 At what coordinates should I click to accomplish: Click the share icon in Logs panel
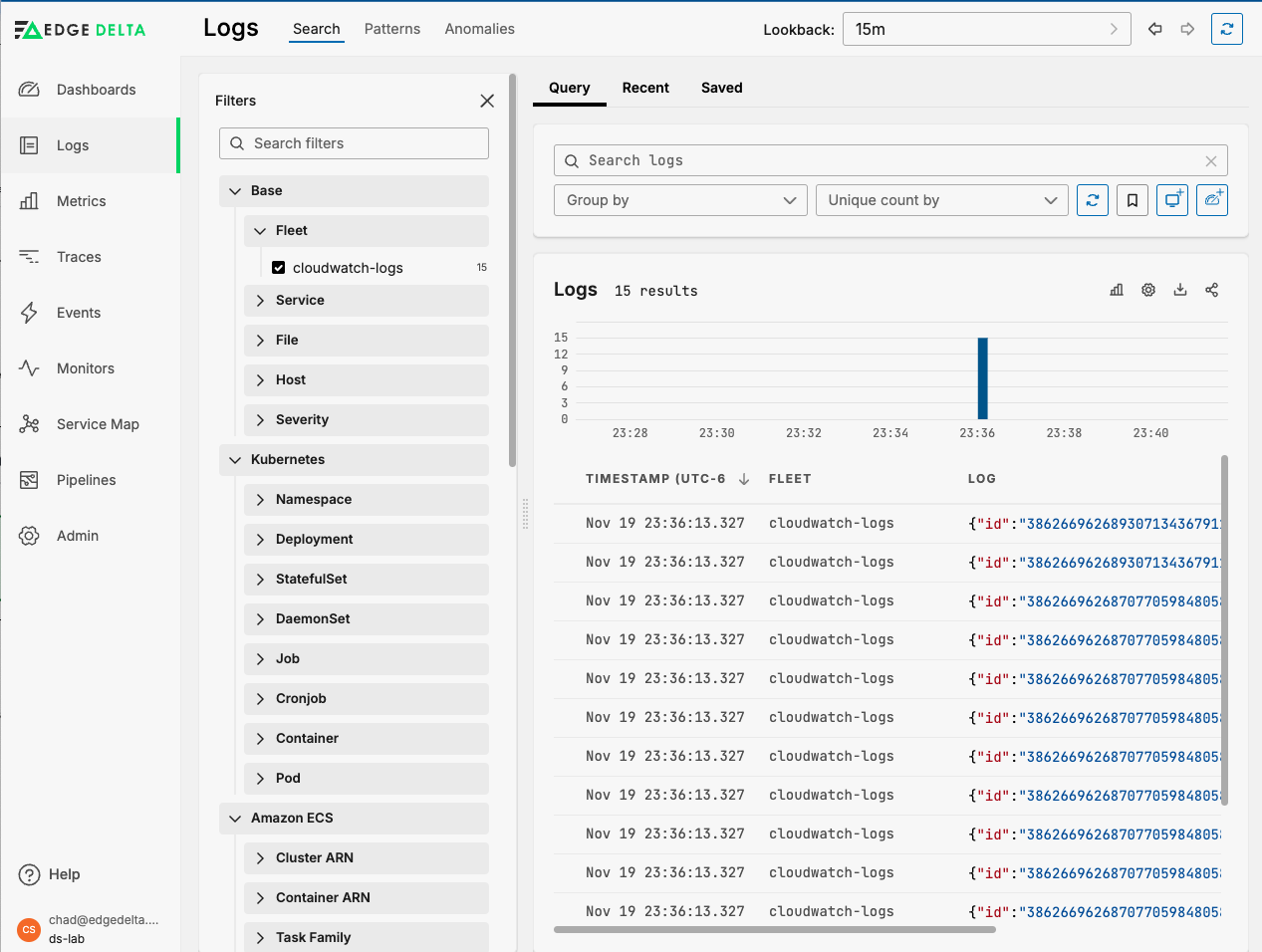[1212, 290]
